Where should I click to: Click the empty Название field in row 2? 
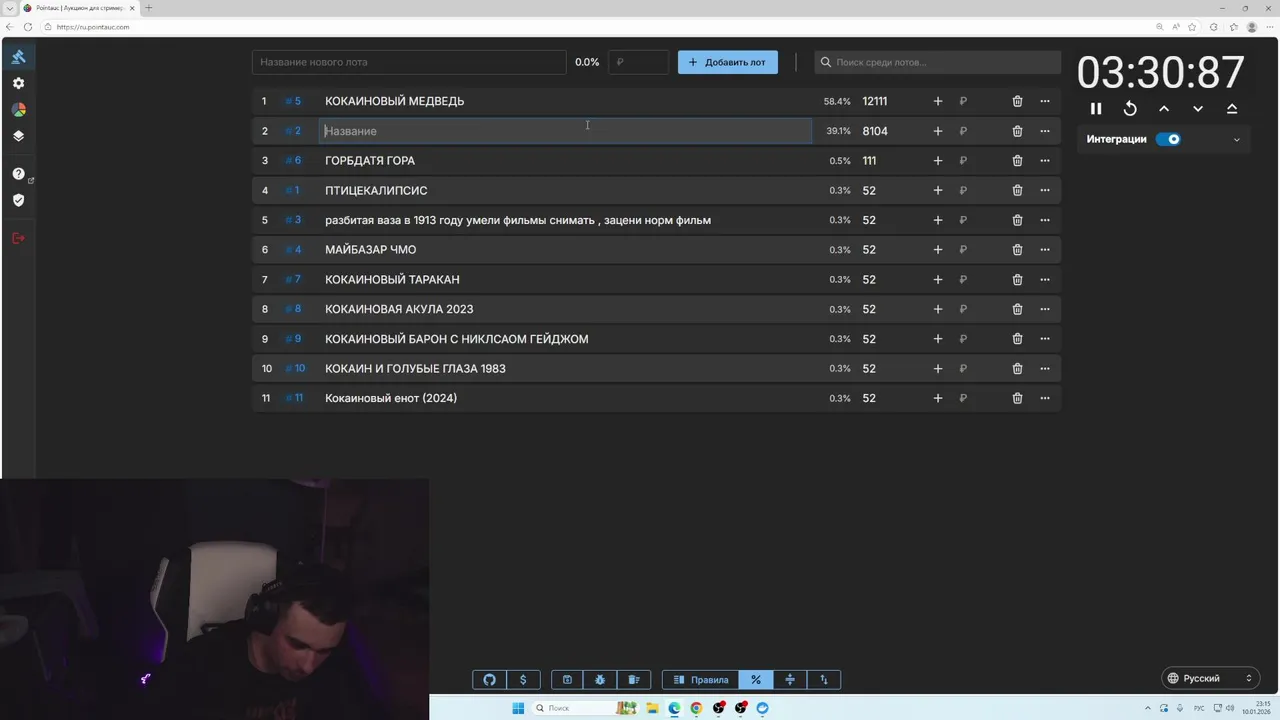pyautogui.click(x=565, y=131)
